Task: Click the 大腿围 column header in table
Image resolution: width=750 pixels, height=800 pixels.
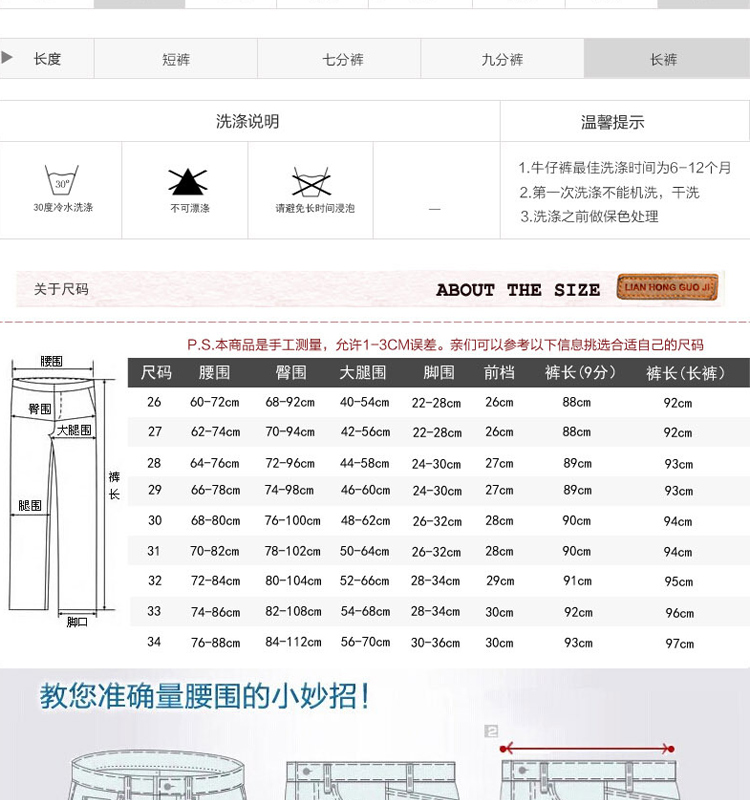Action: (x=363, y=372)
